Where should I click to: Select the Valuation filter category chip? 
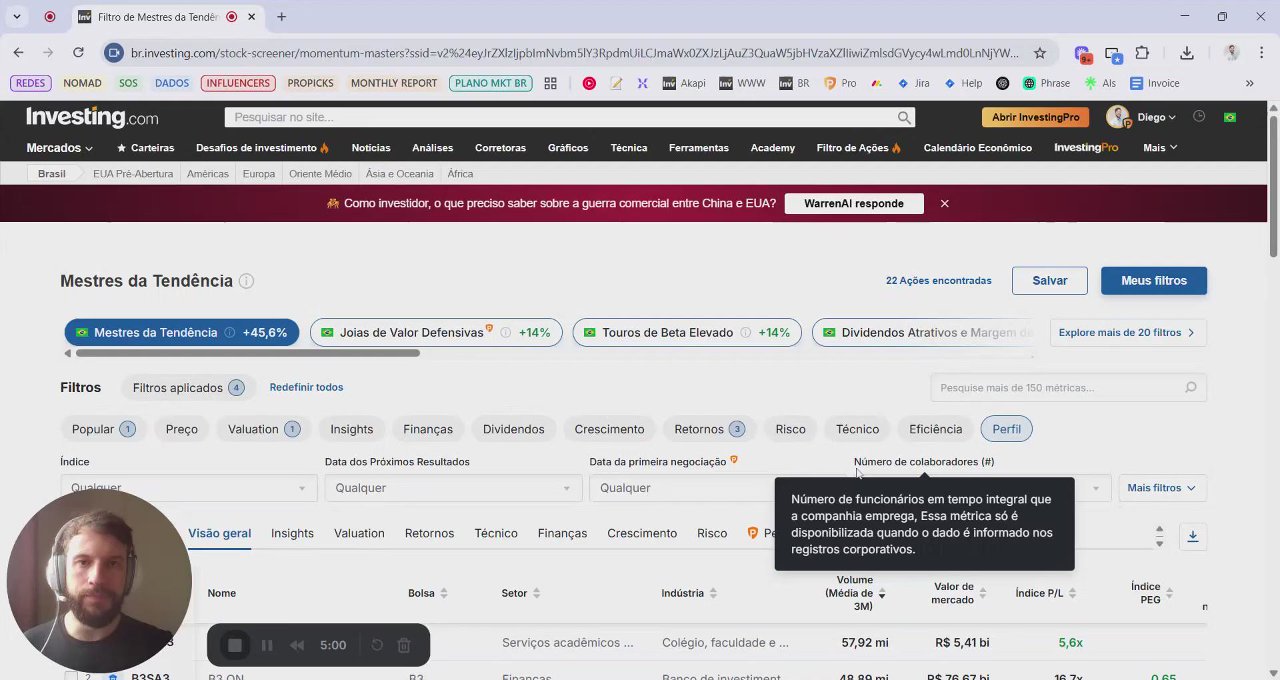[x=263, y=429]
